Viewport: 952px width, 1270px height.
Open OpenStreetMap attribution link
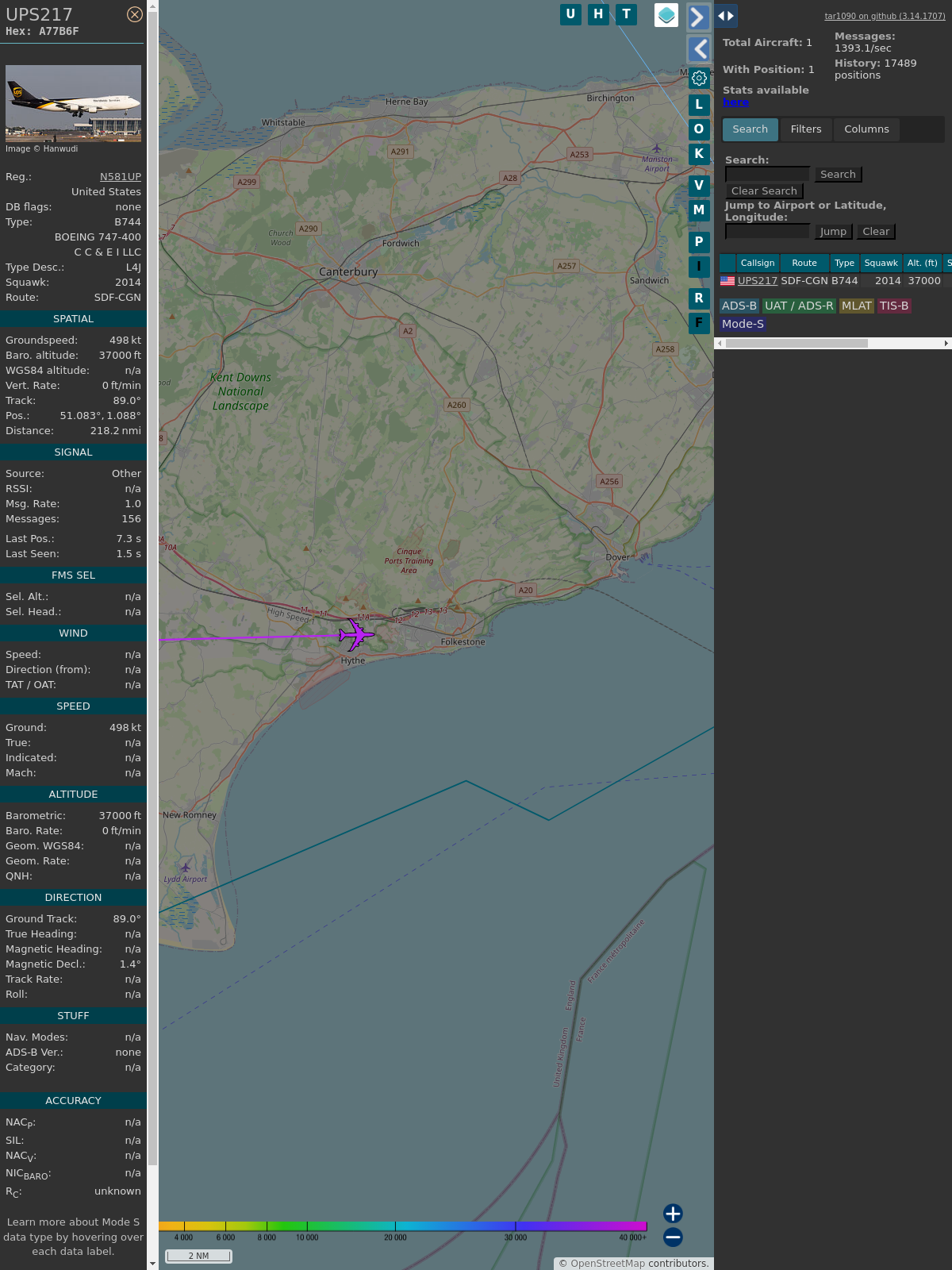(x=608, y=1264)
